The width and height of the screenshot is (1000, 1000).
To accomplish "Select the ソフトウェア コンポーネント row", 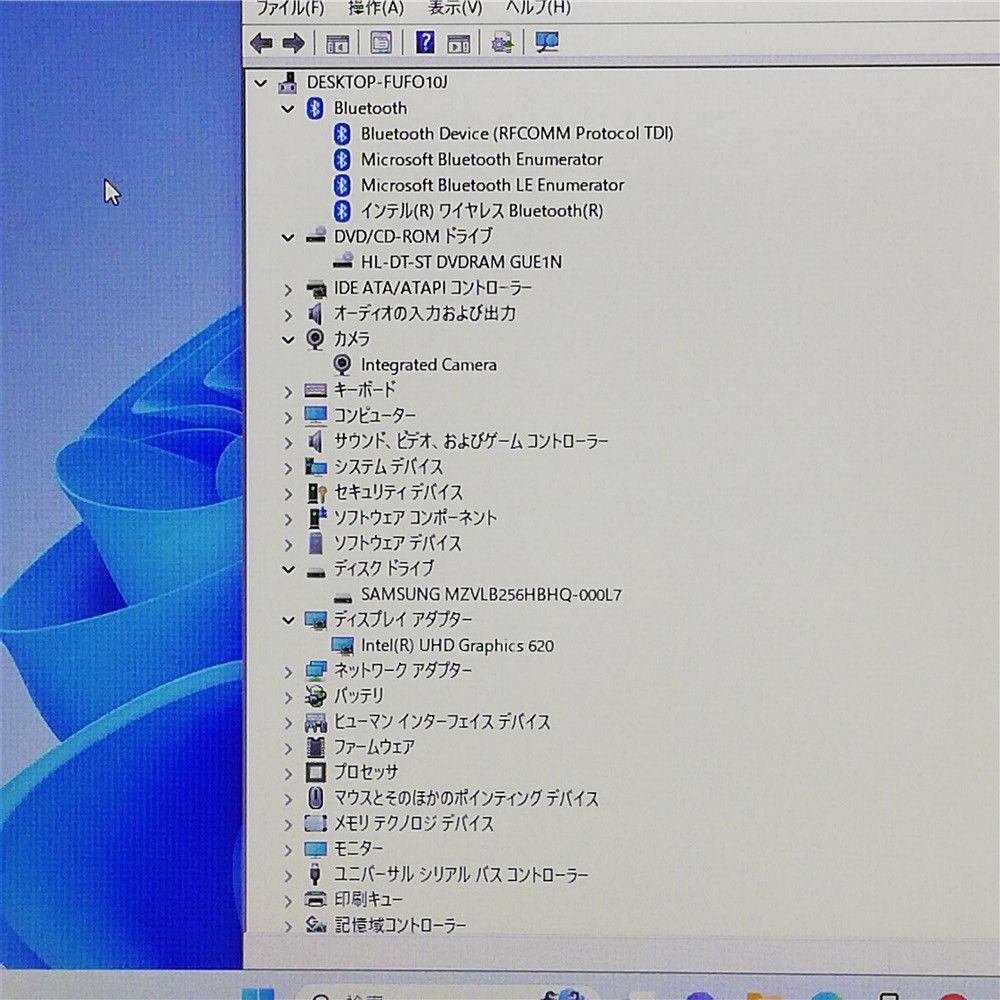I will click(x=415, y=518).
